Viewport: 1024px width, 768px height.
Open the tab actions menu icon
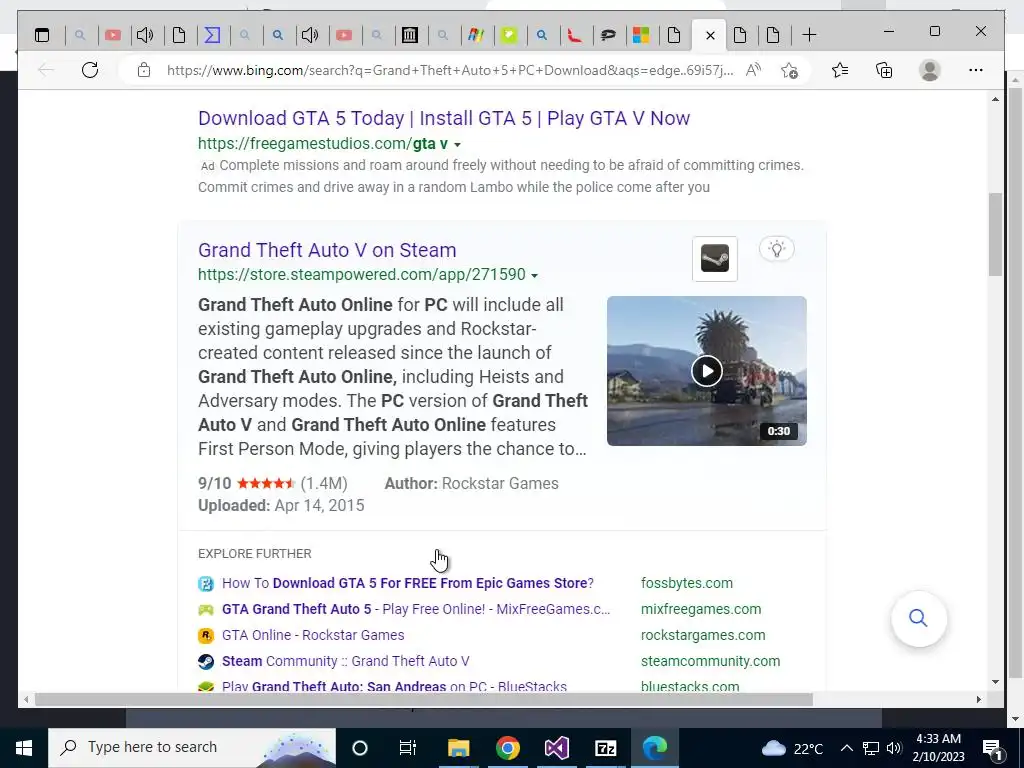pos(42,35)
